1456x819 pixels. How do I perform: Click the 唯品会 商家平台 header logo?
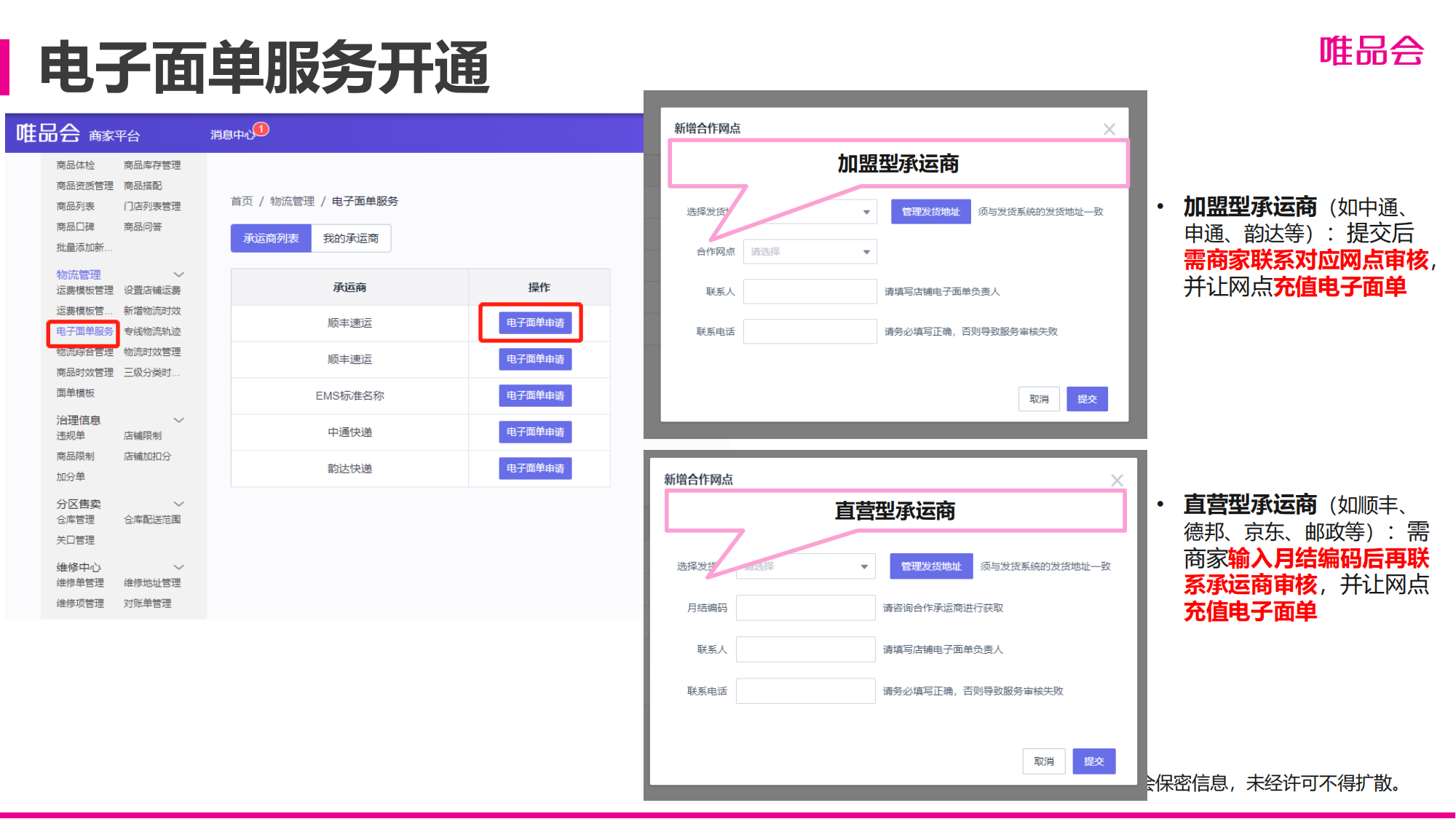pos(78,133)
